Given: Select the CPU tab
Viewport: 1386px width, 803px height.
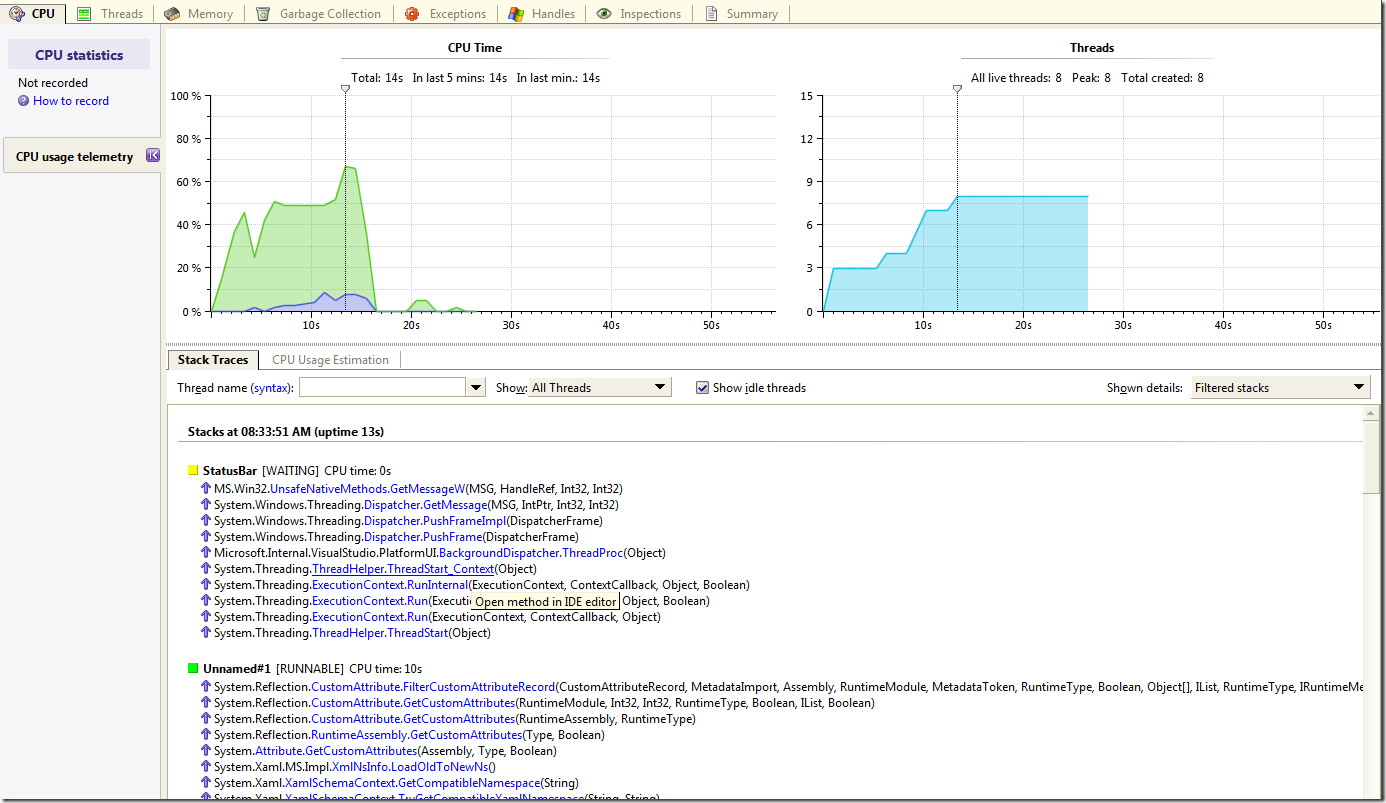Looking at the screenshot, I should tap(33, 14).
